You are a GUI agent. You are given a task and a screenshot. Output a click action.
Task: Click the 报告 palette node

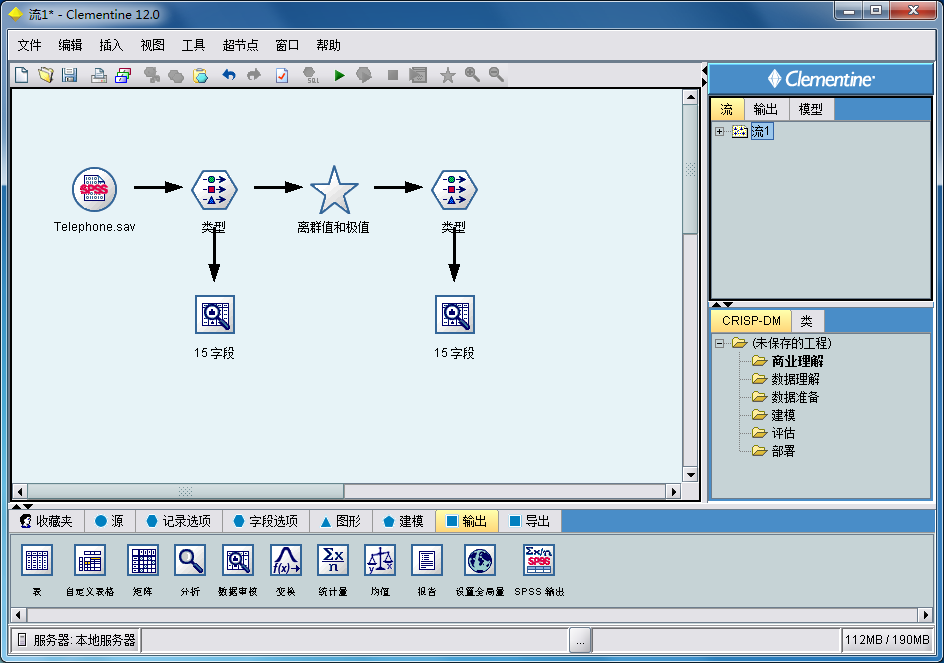427,560
